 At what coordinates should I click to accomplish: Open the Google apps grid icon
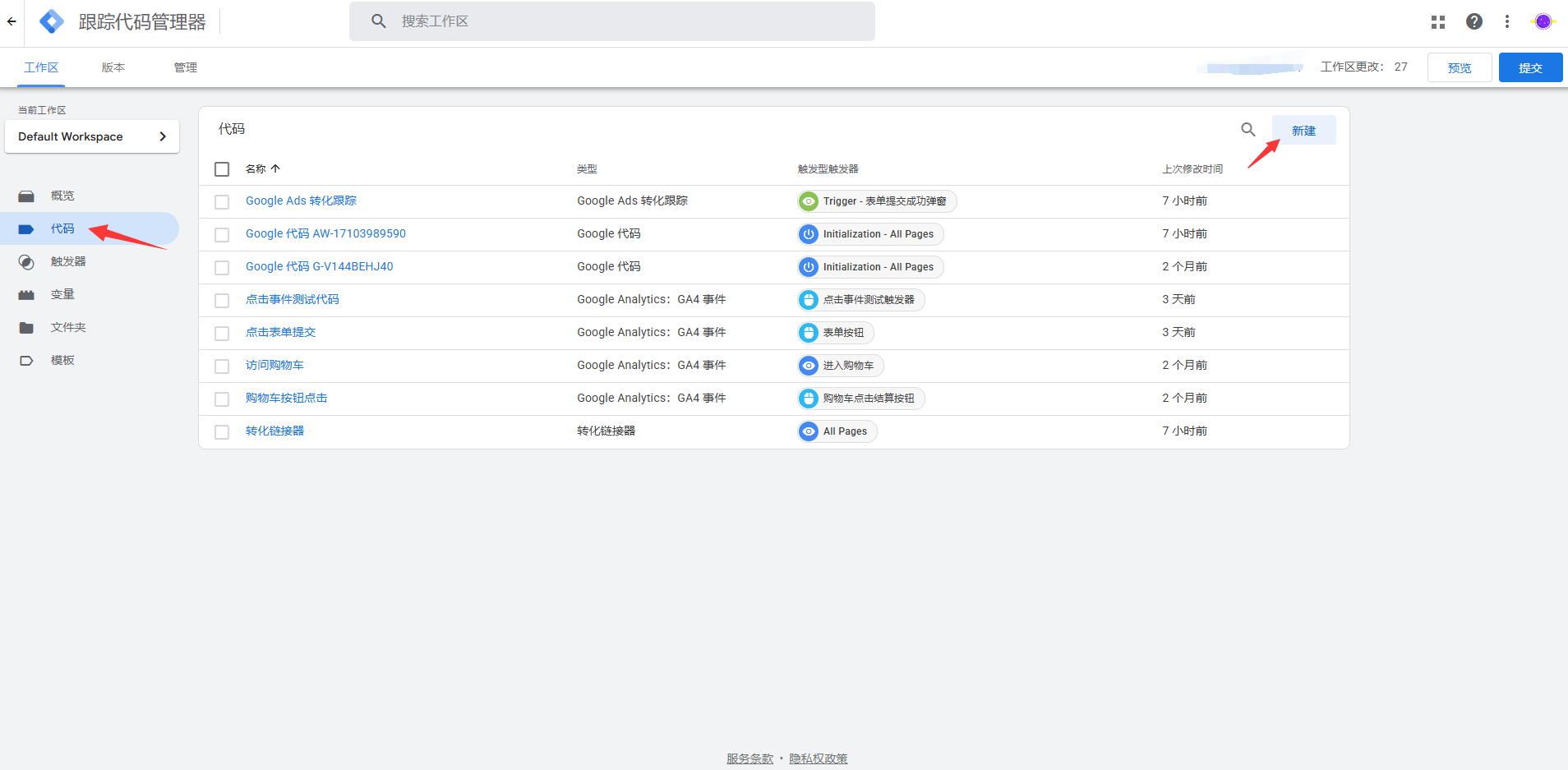1437,22
